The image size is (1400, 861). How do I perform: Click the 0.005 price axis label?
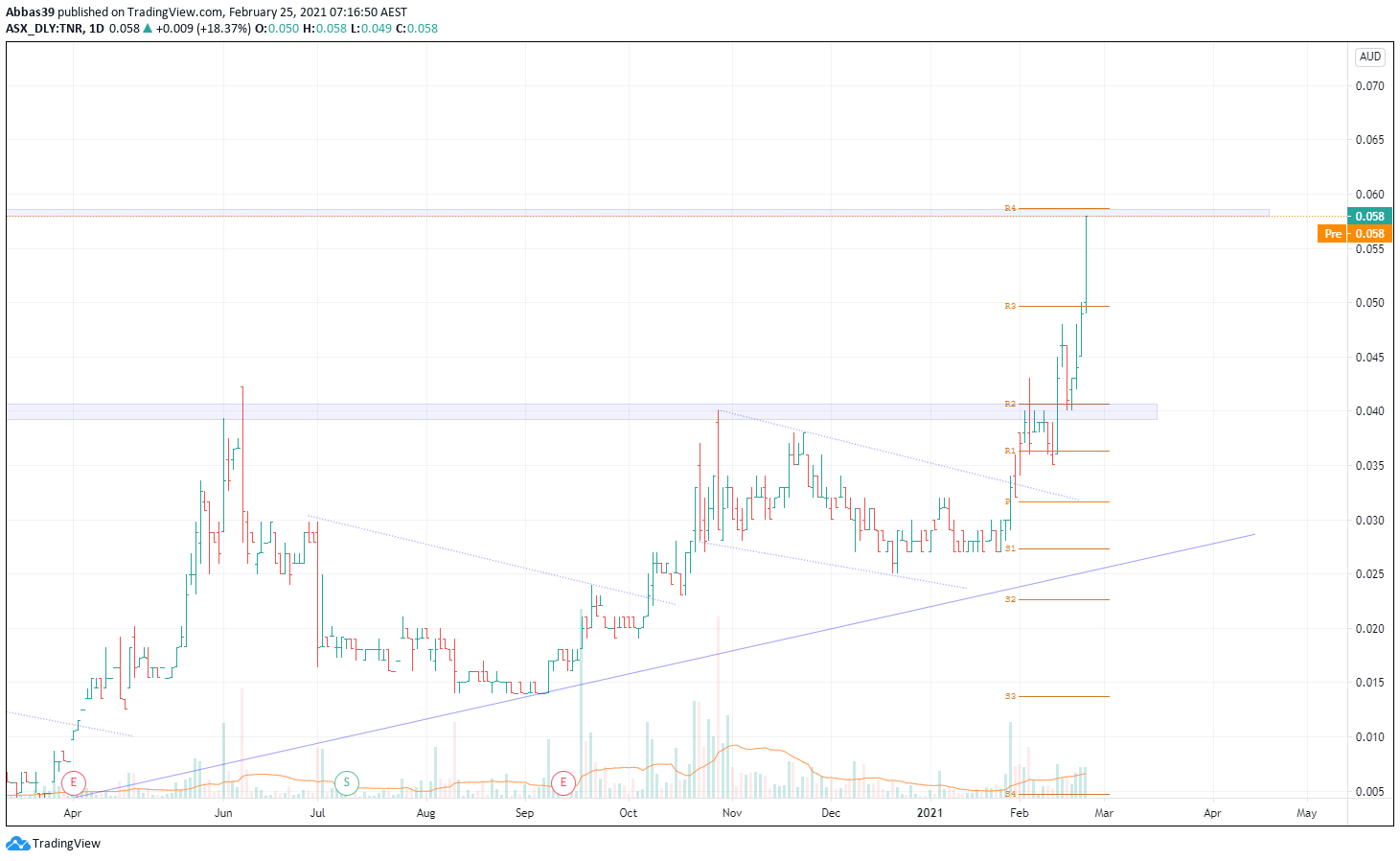pyautogui.click(x=1369, y=792)
